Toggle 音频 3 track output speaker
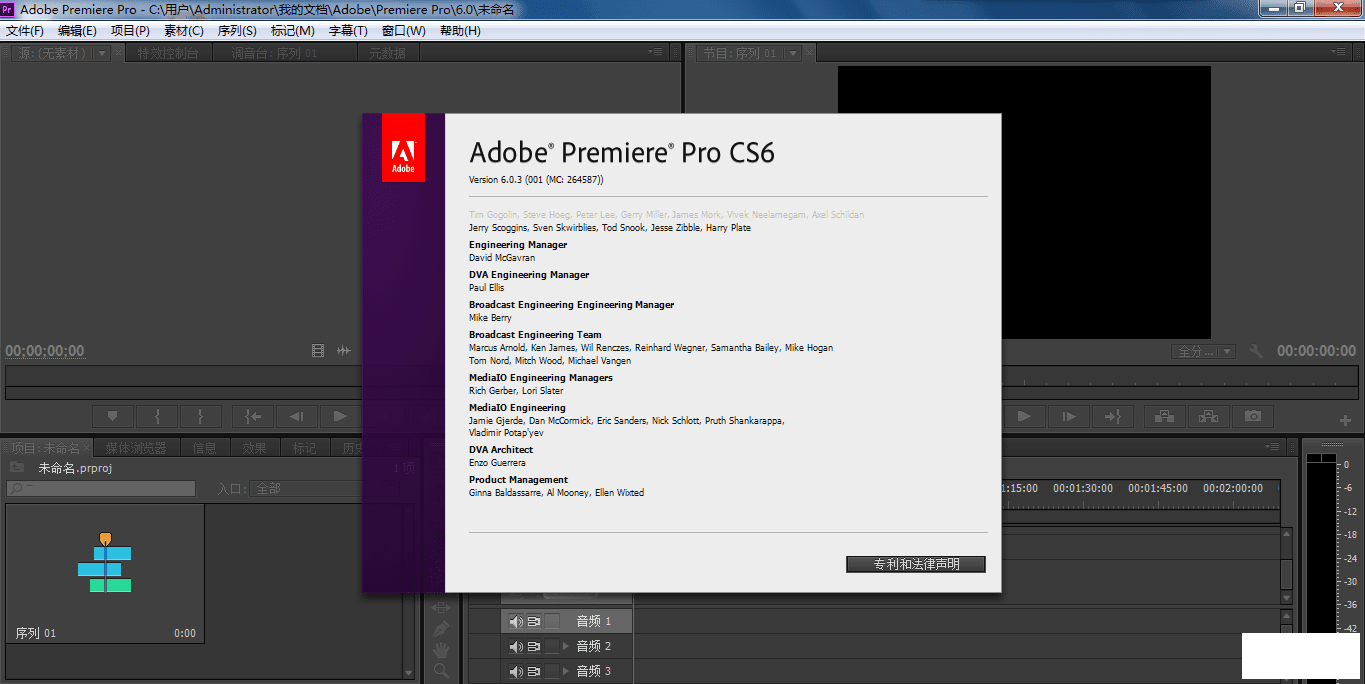1365x684 pixels. tap(516, 671)
